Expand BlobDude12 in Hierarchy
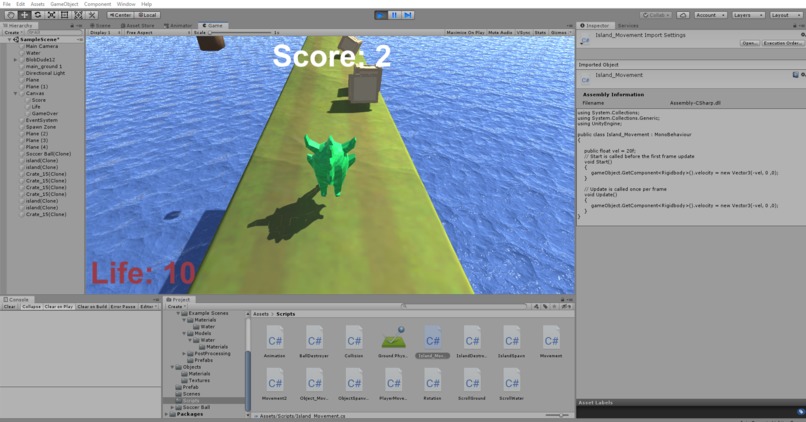 [15, 60]
